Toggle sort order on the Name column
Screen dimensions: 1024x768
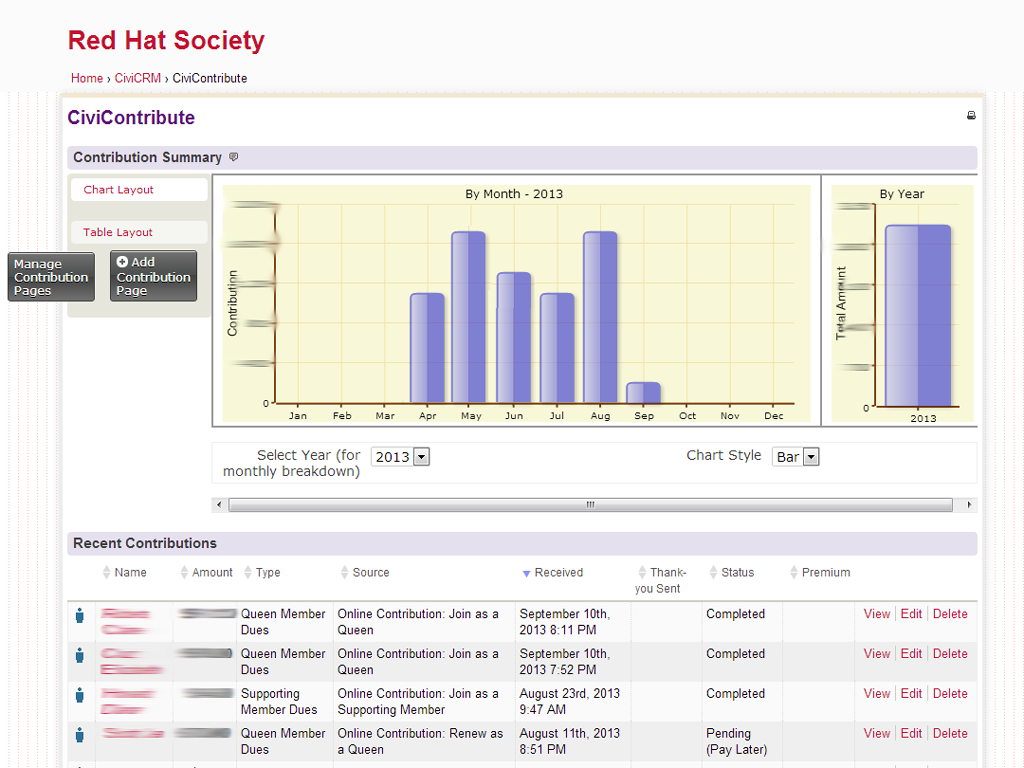107,572
